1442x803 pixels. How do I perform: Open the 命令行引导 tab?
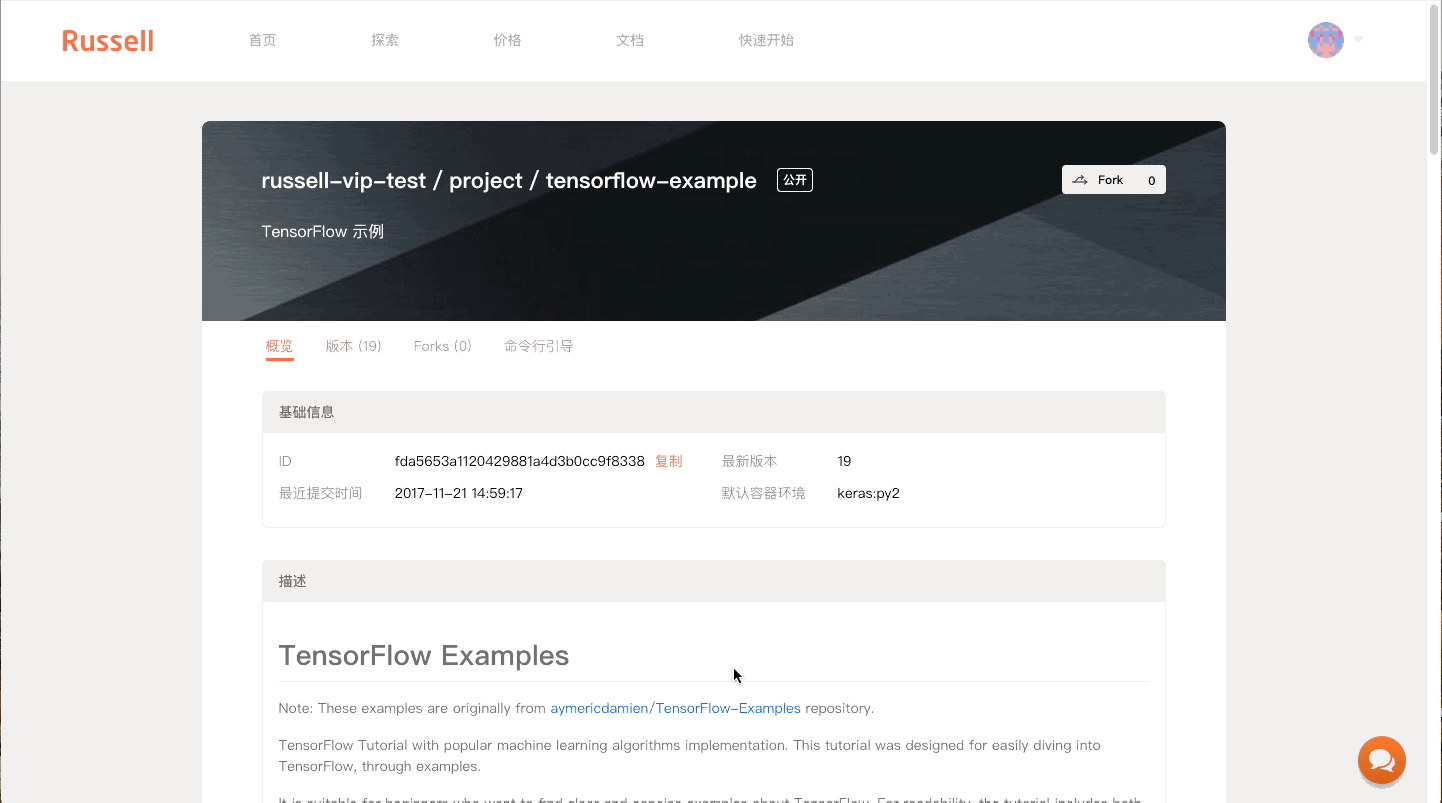coord(538,346)
